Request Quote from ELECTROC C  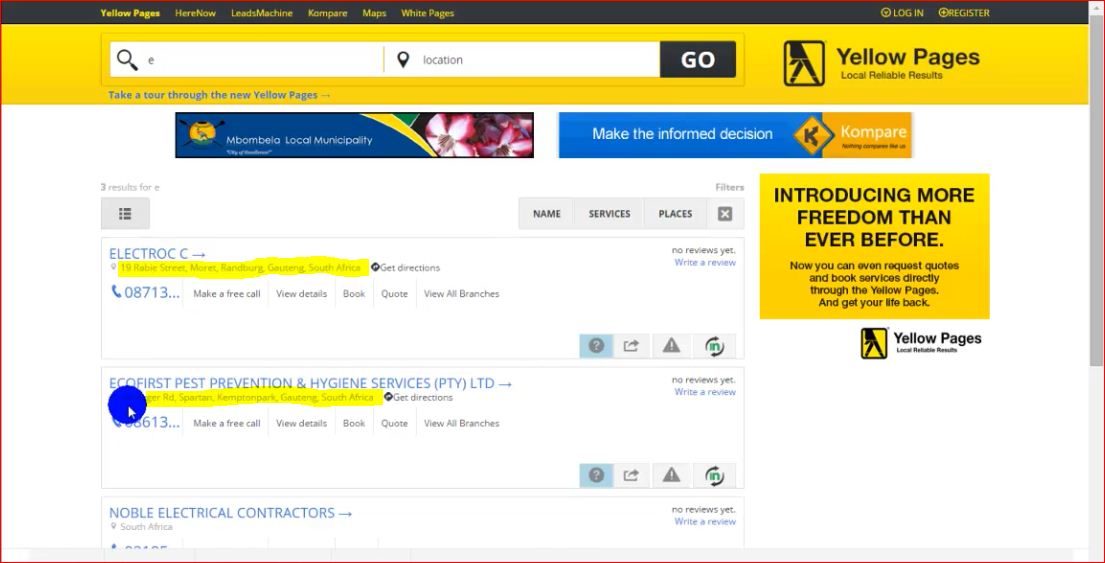[395, 294]
